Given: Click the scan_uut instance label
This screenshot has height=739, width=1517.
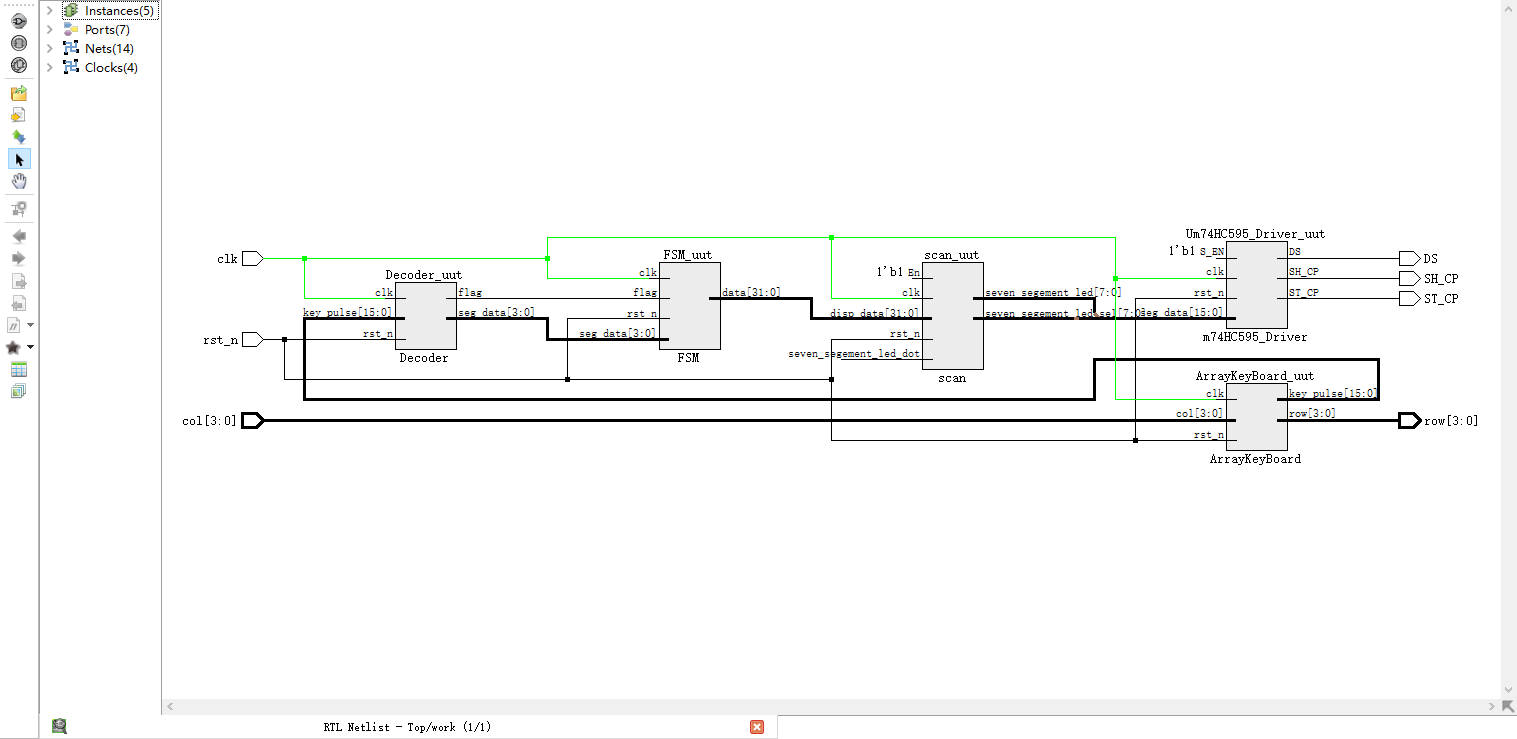Looking at the screenshot, I should coord(952,254).
